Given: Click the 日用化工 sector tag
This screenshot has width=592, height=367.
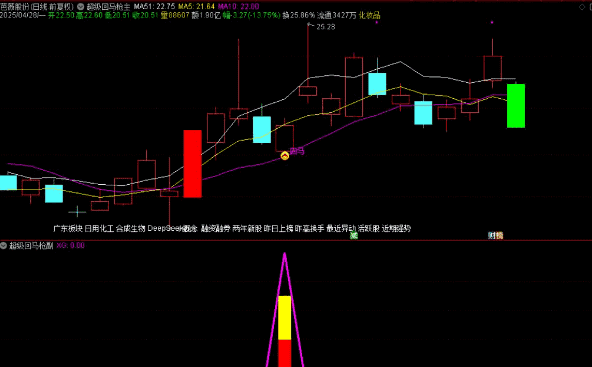Looking at the screenshot, I should point(99,228).
